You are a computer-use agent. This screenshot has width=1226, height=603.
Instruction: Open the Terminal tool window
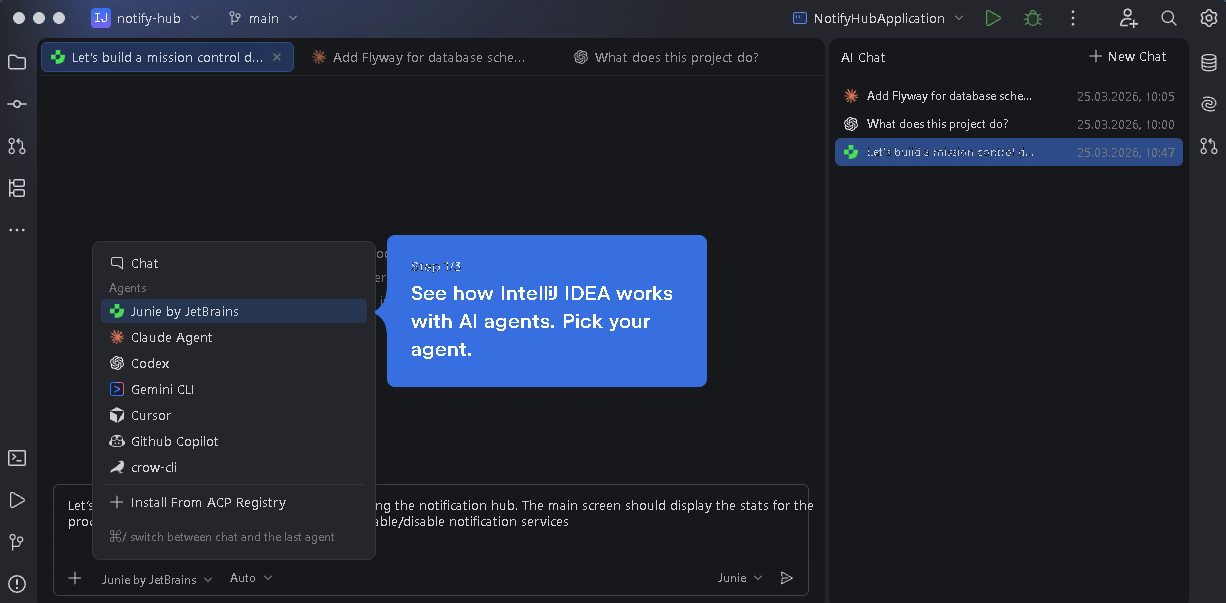pos(17,458)
